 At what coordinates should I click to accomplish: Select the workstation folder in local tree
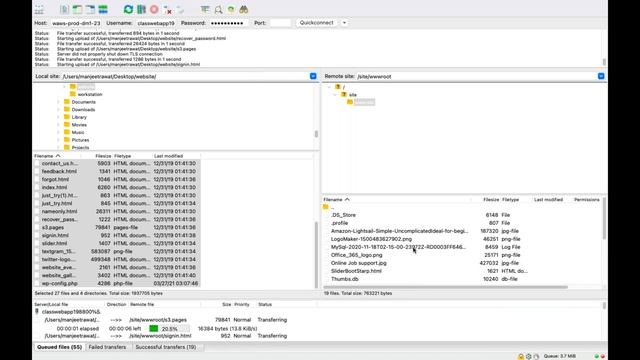[90, 94]
